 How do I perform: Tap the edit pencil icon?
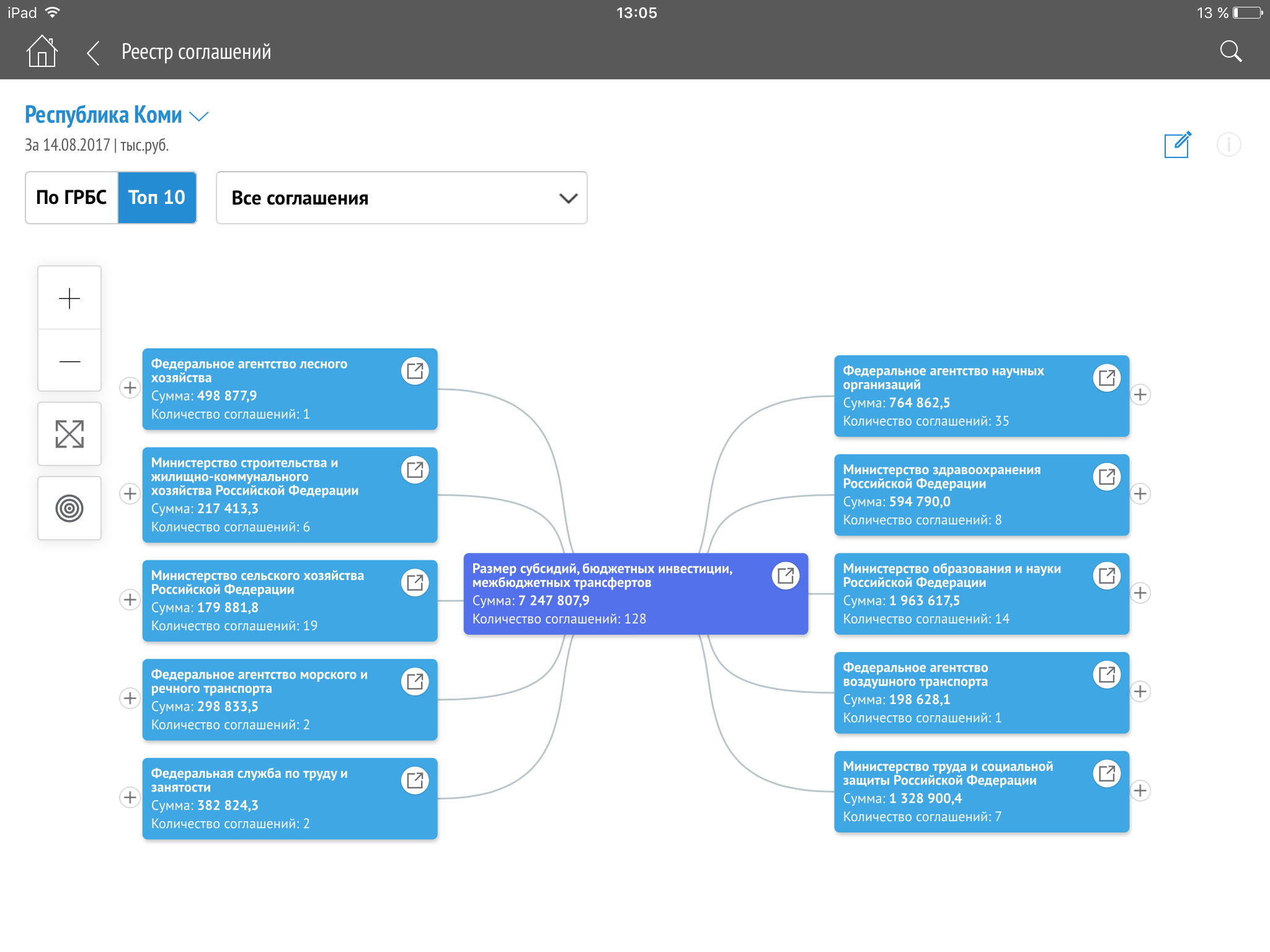[x=1177, y=144]
